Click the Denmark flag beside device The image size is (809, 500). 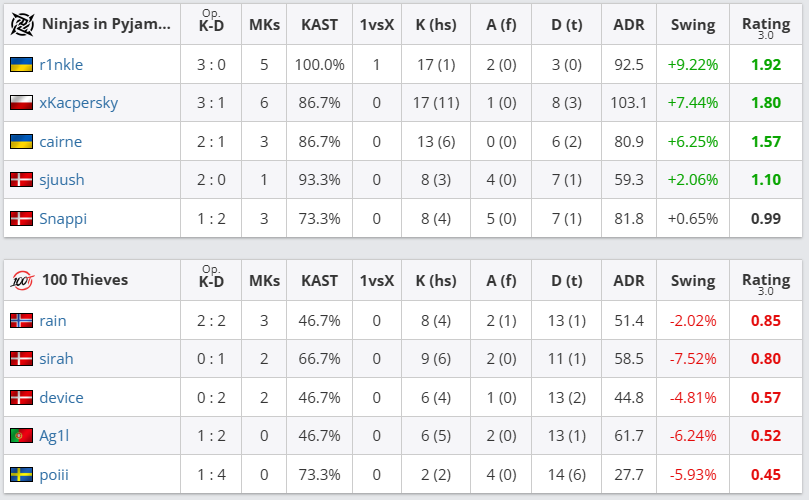pyautogui.click(x=21, y=397)
